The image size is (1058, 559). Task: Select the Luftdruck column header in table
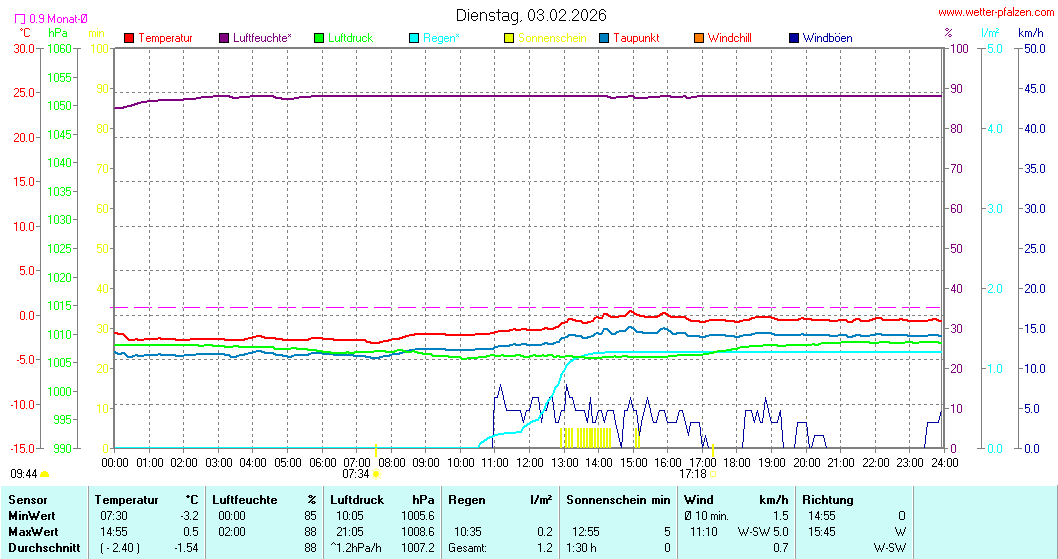pyautogui.click(x=357, y=499)
